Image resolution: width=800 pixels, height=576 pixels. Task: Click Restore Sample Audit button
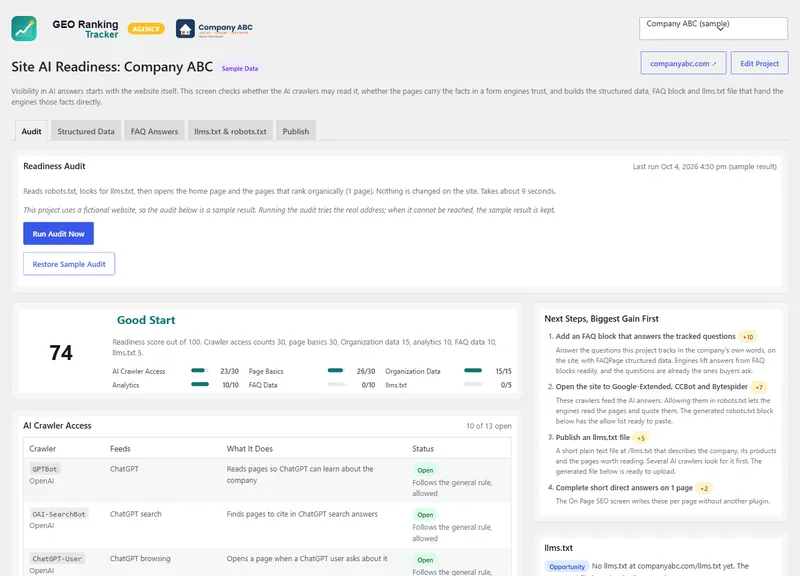[69, 264]
